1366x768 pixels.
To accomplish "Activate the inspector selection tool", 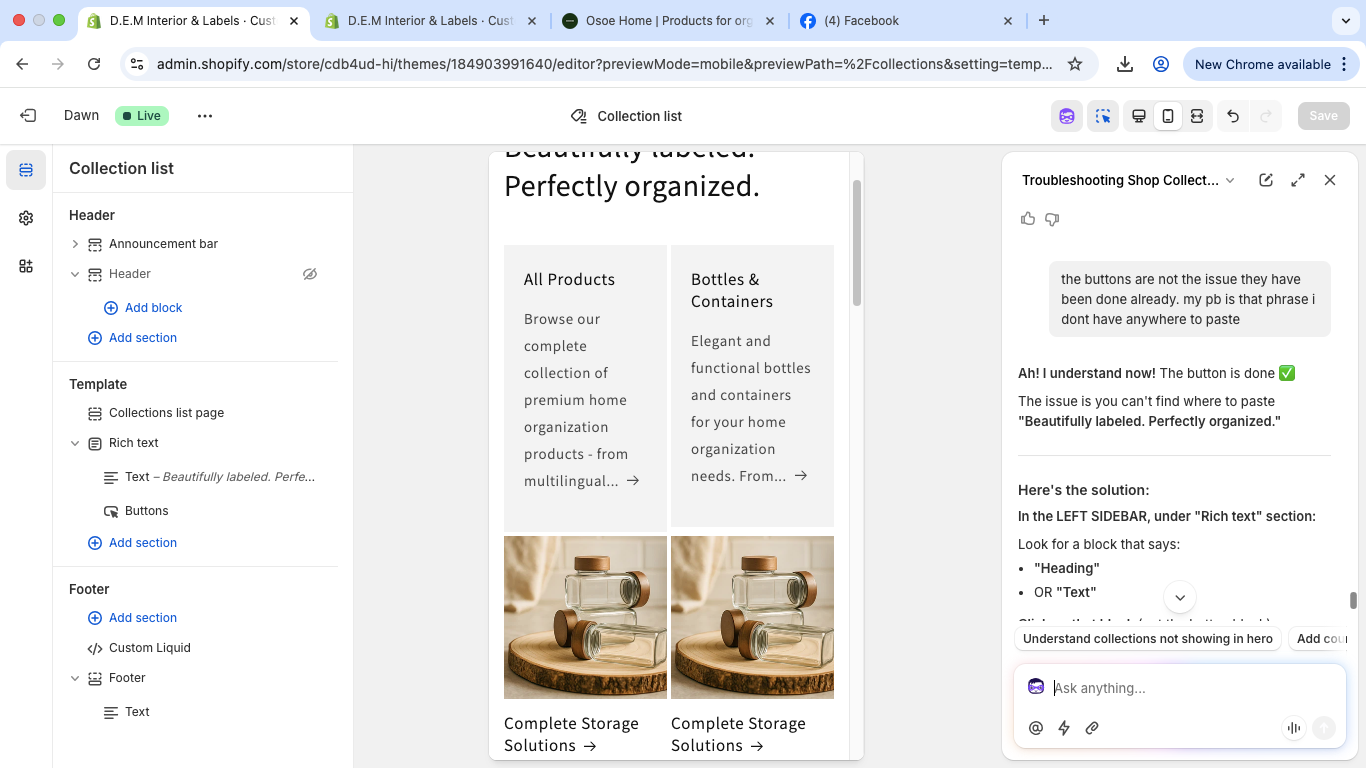I will 1103,116.
